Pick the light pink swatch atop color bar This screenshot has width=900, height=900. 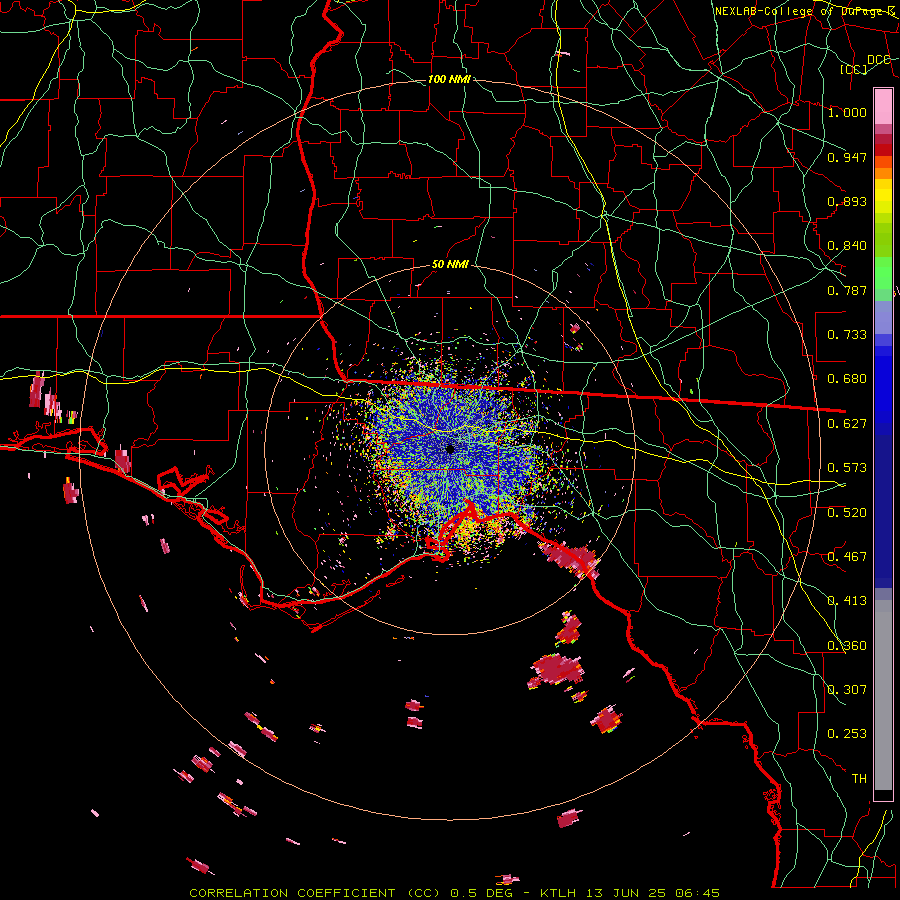[x=883, y=107]
